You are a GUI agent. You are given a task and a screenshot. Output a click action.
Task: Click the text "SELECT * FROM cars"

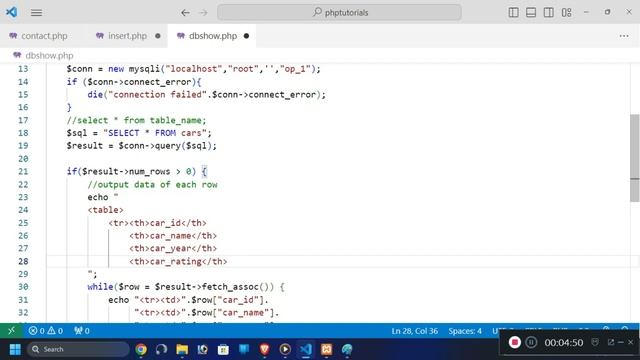155,133
